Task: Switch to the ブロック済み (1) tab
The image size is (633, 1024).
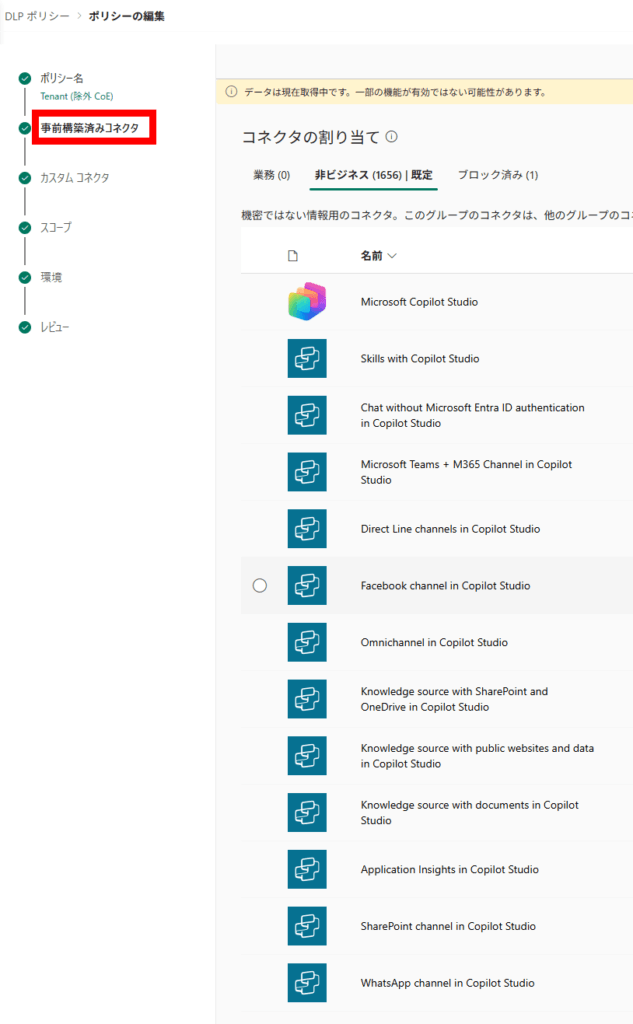Action: pyautogui.click(x=498, y=175)
